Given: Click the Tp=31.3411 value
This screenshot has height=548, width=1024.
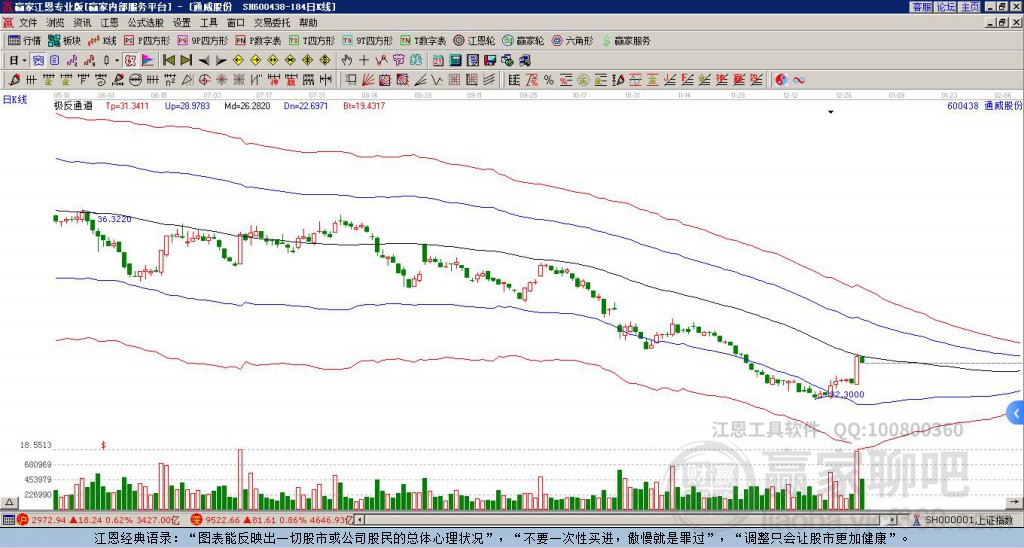Looking at the screenshot, I should pos(127,105).
